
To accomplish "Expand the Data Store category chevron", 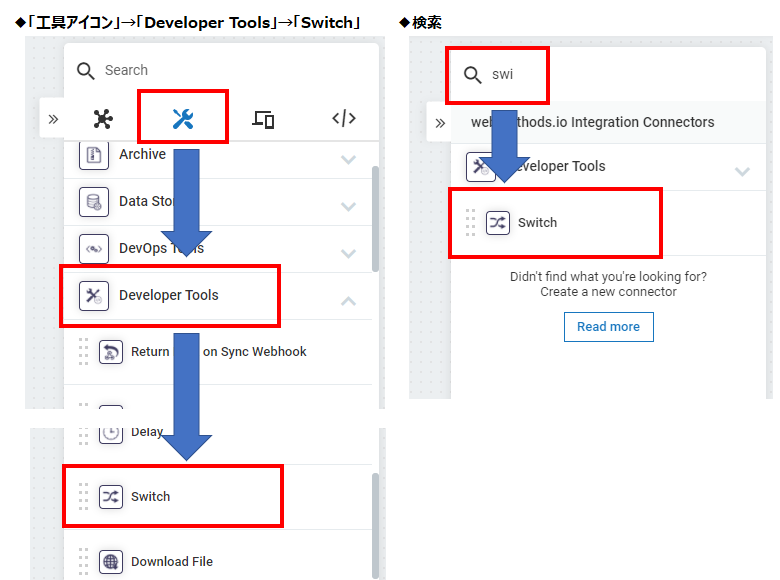I will pyautogui.click(x=348, y=206).
